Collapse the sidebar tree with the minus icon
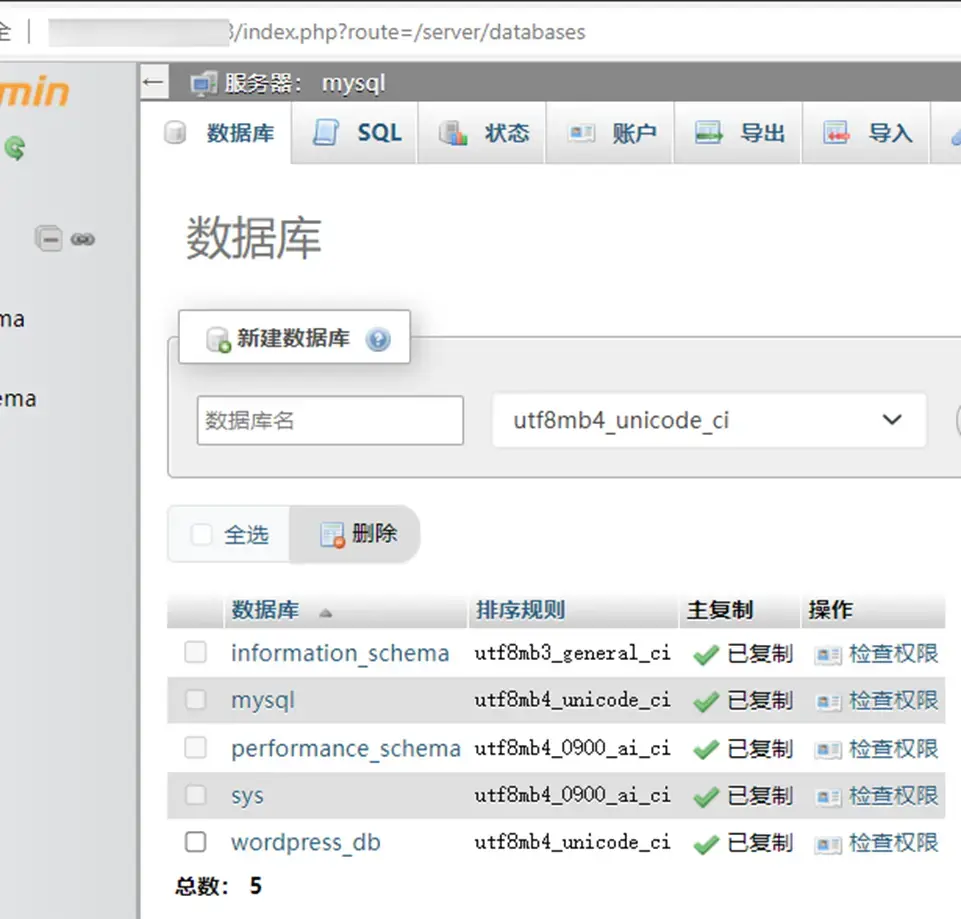961x919 pixels. click(x=49, y=239)
